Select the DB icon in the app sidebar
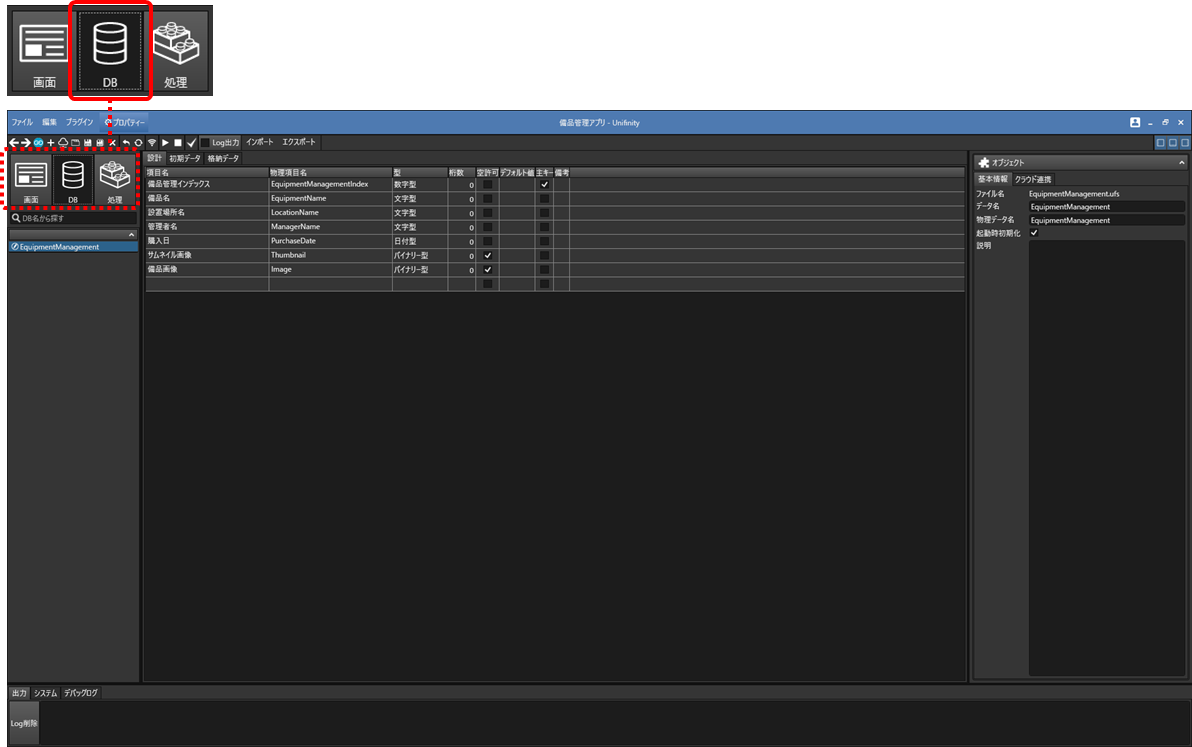This screenshot has width=1192, height=747. click(x=73, y=181)
